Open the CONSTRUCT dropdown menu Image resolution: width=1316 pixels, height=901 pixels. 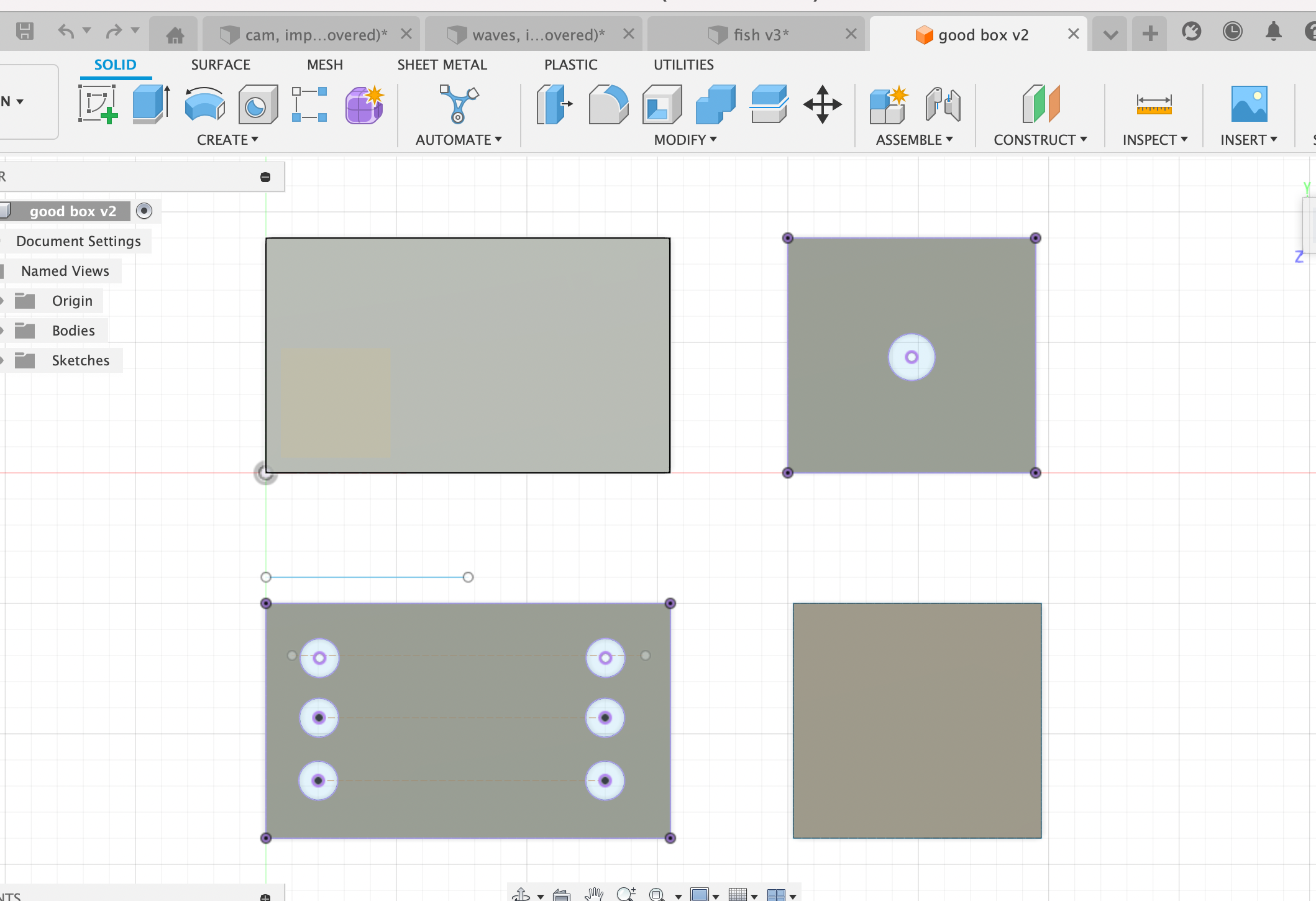pos(1040,140)
